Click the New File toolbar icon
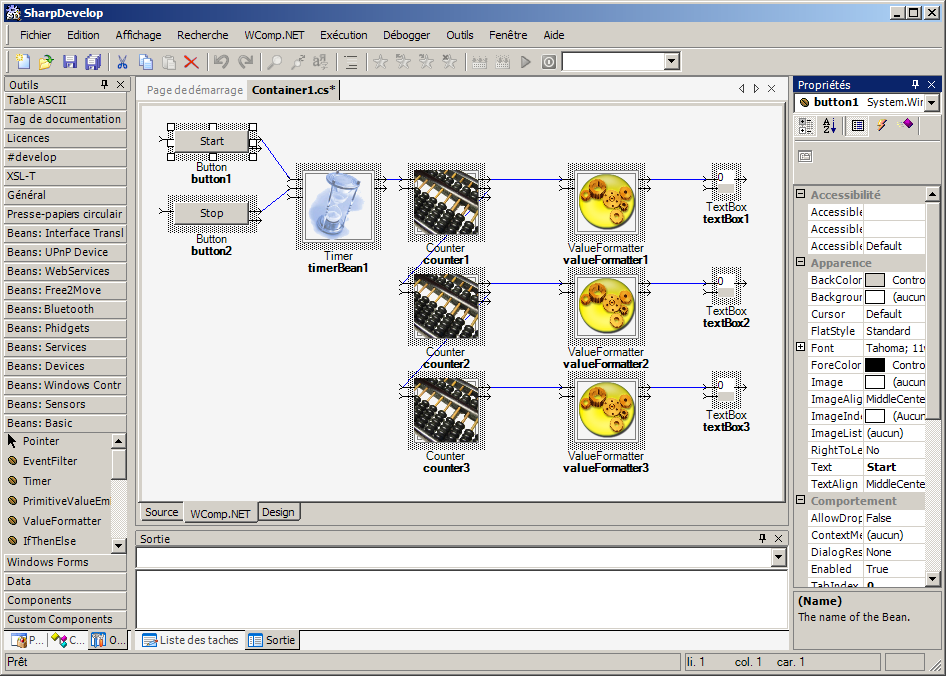The width and height of the screenshot is (946, 676). [23, 62]
